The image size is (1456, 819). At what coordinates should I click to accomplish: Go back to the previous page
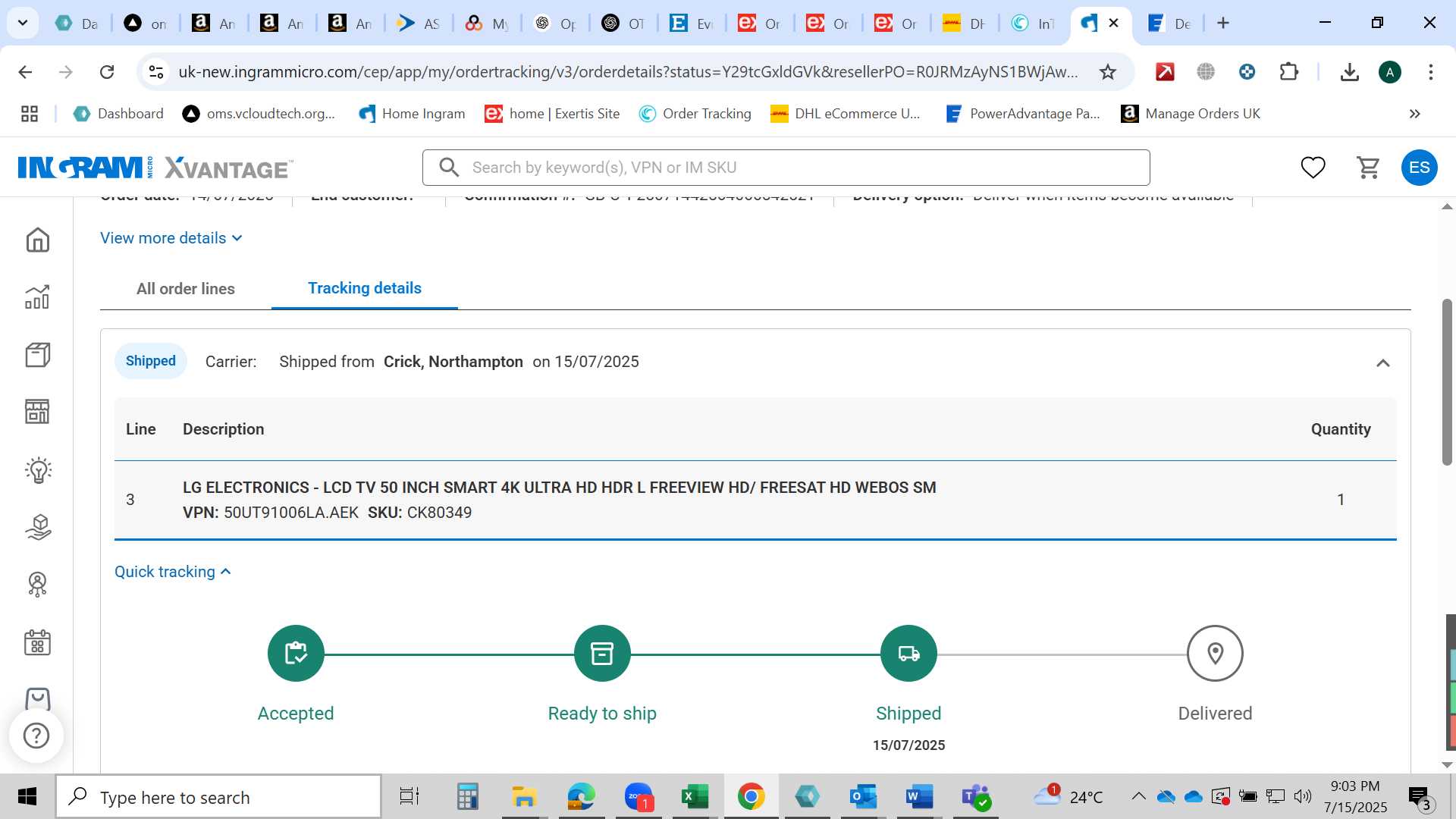click(25, 72)
